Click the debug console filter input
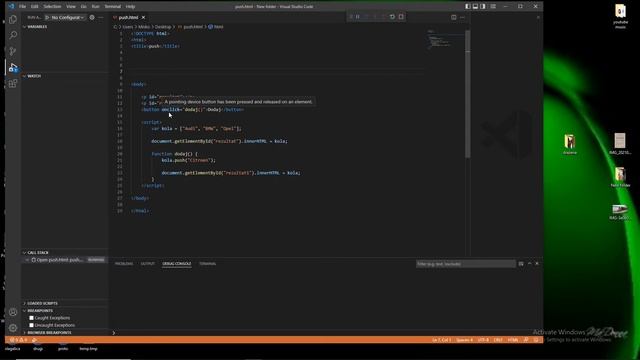The image size is (640, 360). pyautogui.click(x=465, y=264)
